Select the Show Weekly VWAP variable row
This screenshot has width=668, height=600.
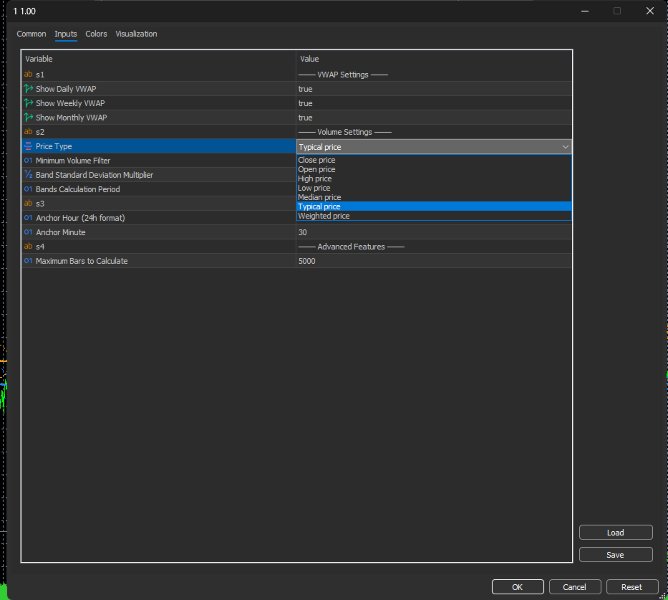tap(158, 103)
